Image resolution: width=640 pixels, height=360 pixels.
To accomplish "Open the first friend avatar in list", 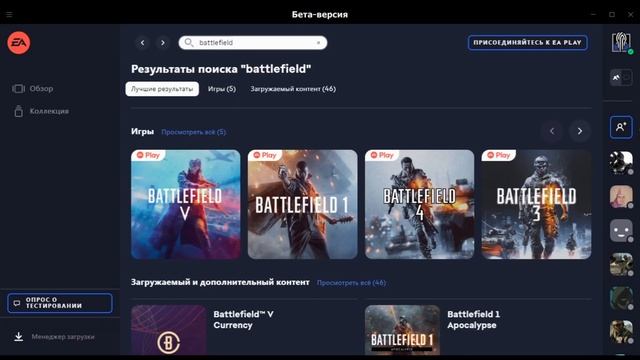I will pyautogui.click(x=621, y=162).
